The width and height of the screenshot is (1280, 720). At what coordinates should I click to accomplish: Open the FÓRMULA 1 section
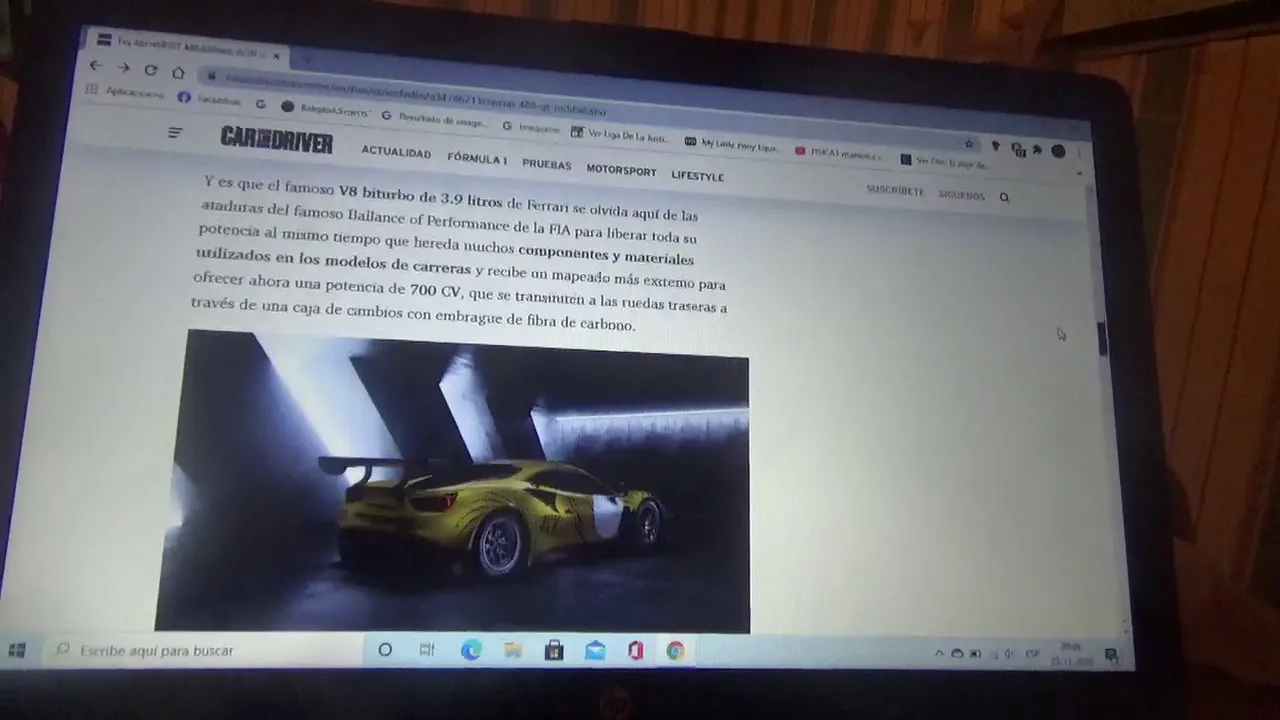(x=477, y=158)
